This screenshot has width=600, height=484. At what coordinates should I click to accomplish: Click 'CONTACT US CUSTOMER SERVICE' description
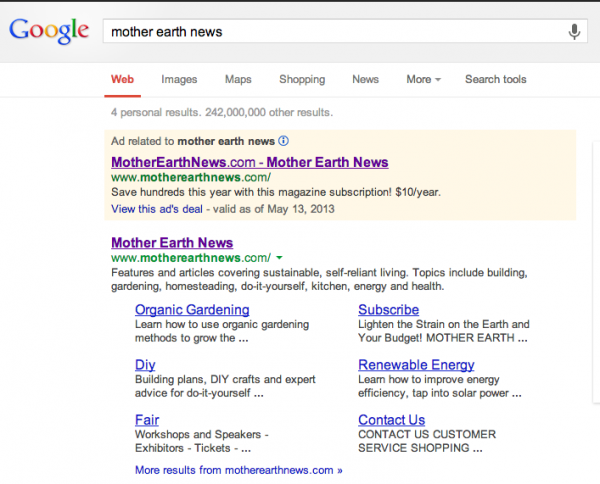427,441
